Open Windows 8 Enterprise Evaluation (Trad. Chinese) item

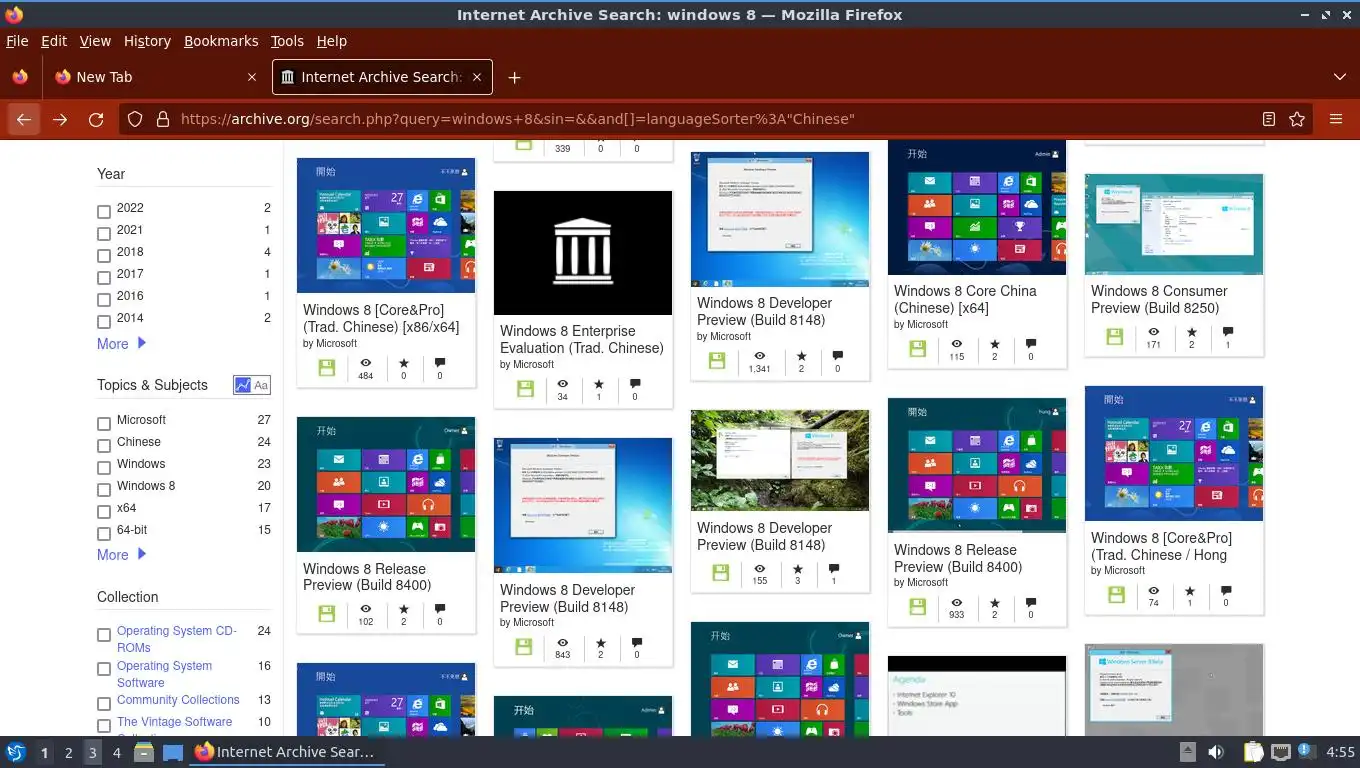coord(582,339)
